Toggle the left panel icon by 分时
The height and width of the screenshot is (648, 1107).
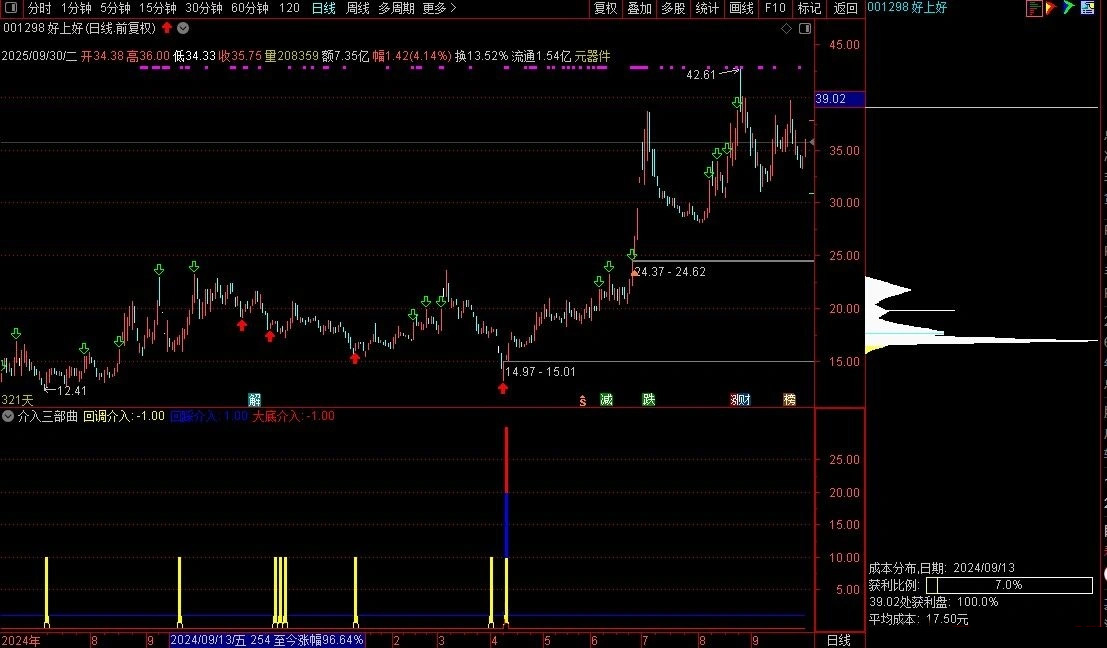tap(11, 8)
